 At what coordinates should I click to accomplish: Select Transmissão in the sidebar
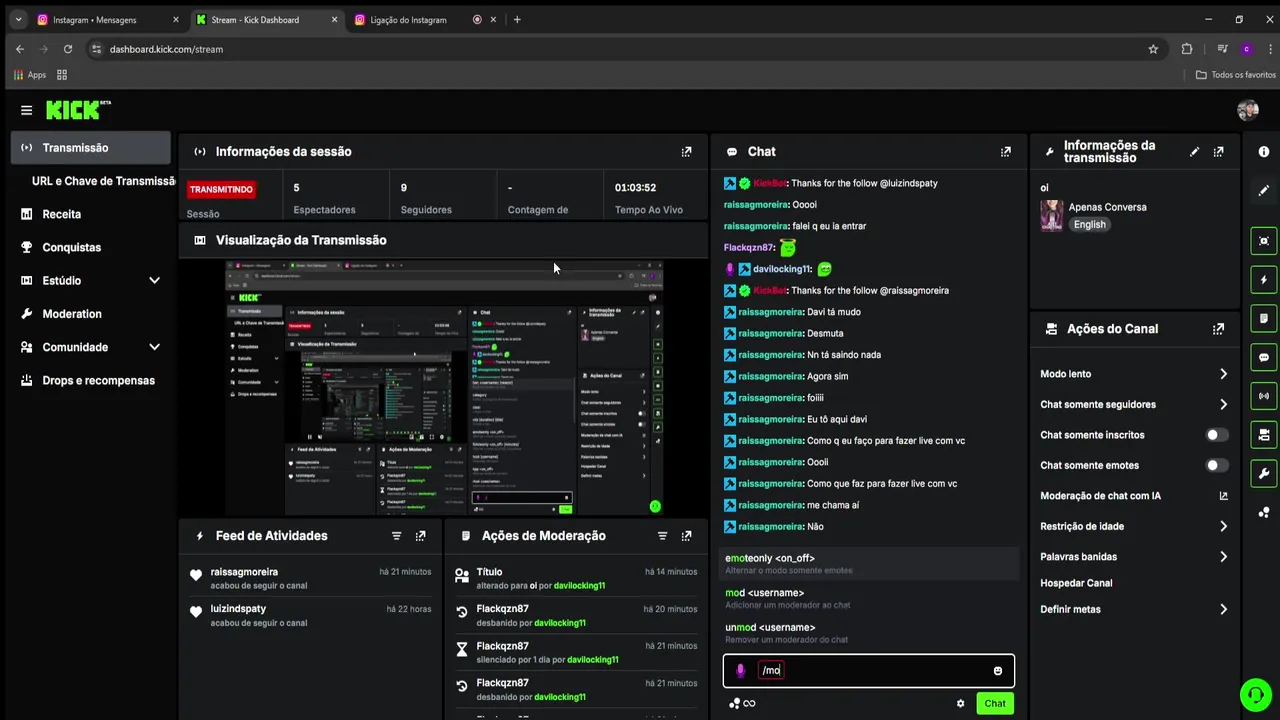(x=91, y=148)
